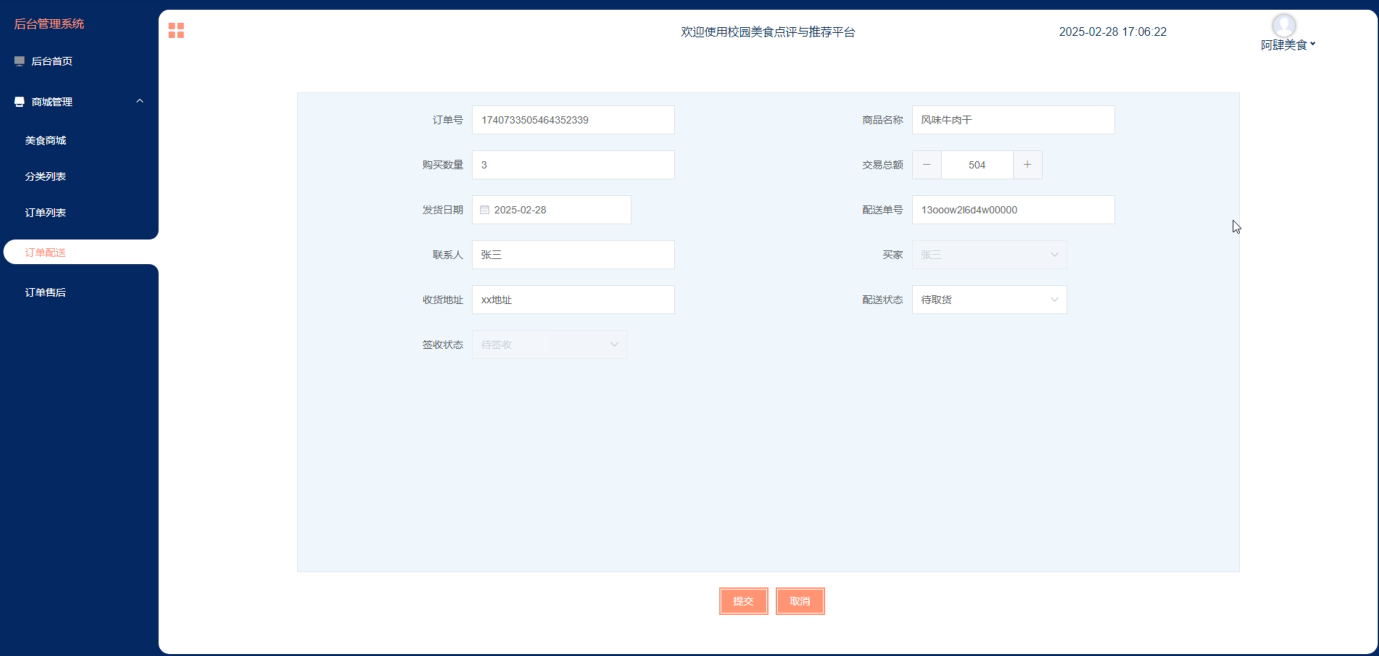Viewport: 1379px width, 656px height.
Task: Click the monitor icon beside 后台首页
Action: (x=19, y=61)
